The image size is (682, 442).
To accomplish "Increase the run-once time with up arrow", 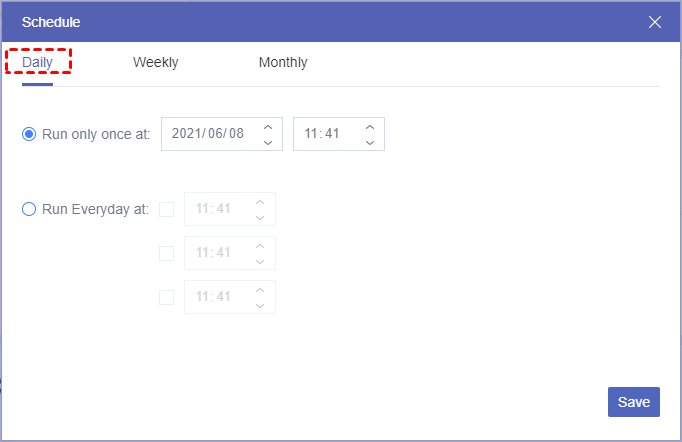I will coord(370,127).
